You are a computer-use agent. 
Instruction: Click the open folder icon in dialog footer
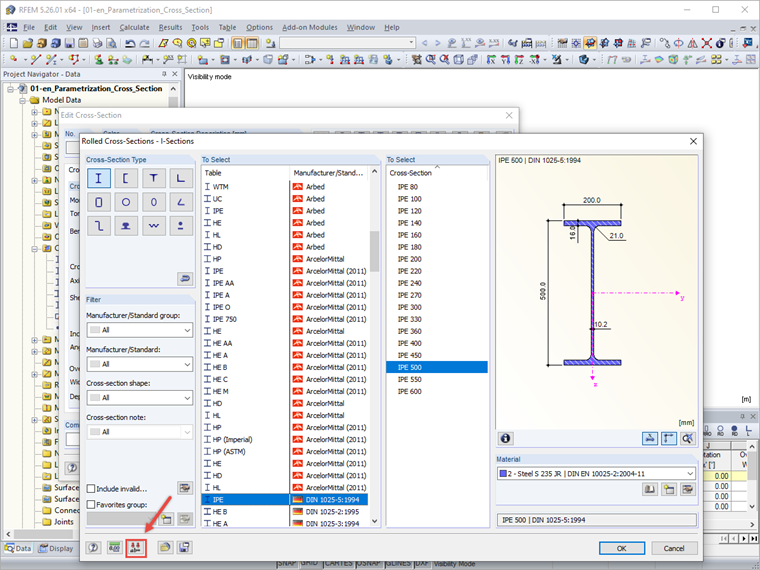click(165, 548)
